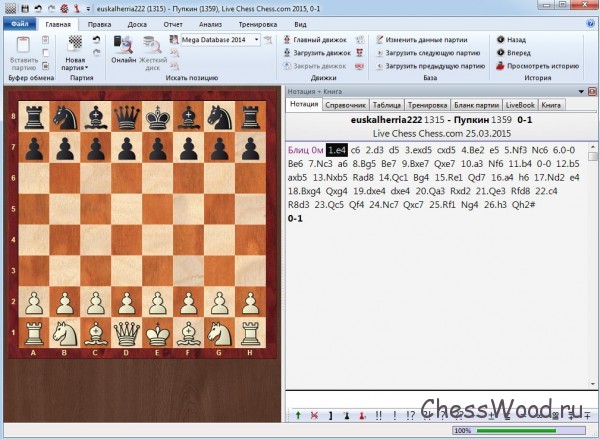Click the notation pane vertical scrollbar thumb
This screenshot has width=600, height=439.
point(593,156)
